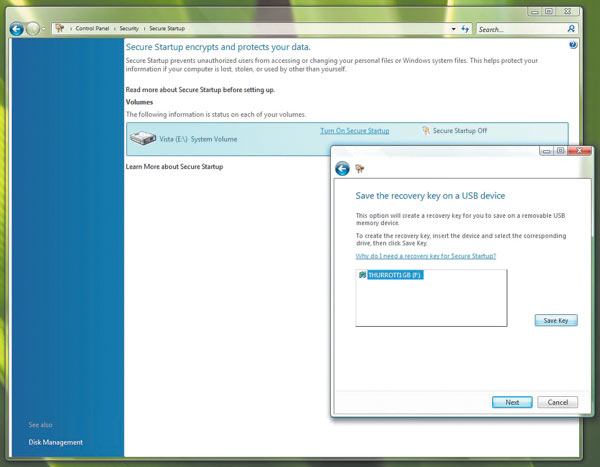600x467 pixels.
Task: Maximize the Control Panel window
Action: click(x=549, y=11)
